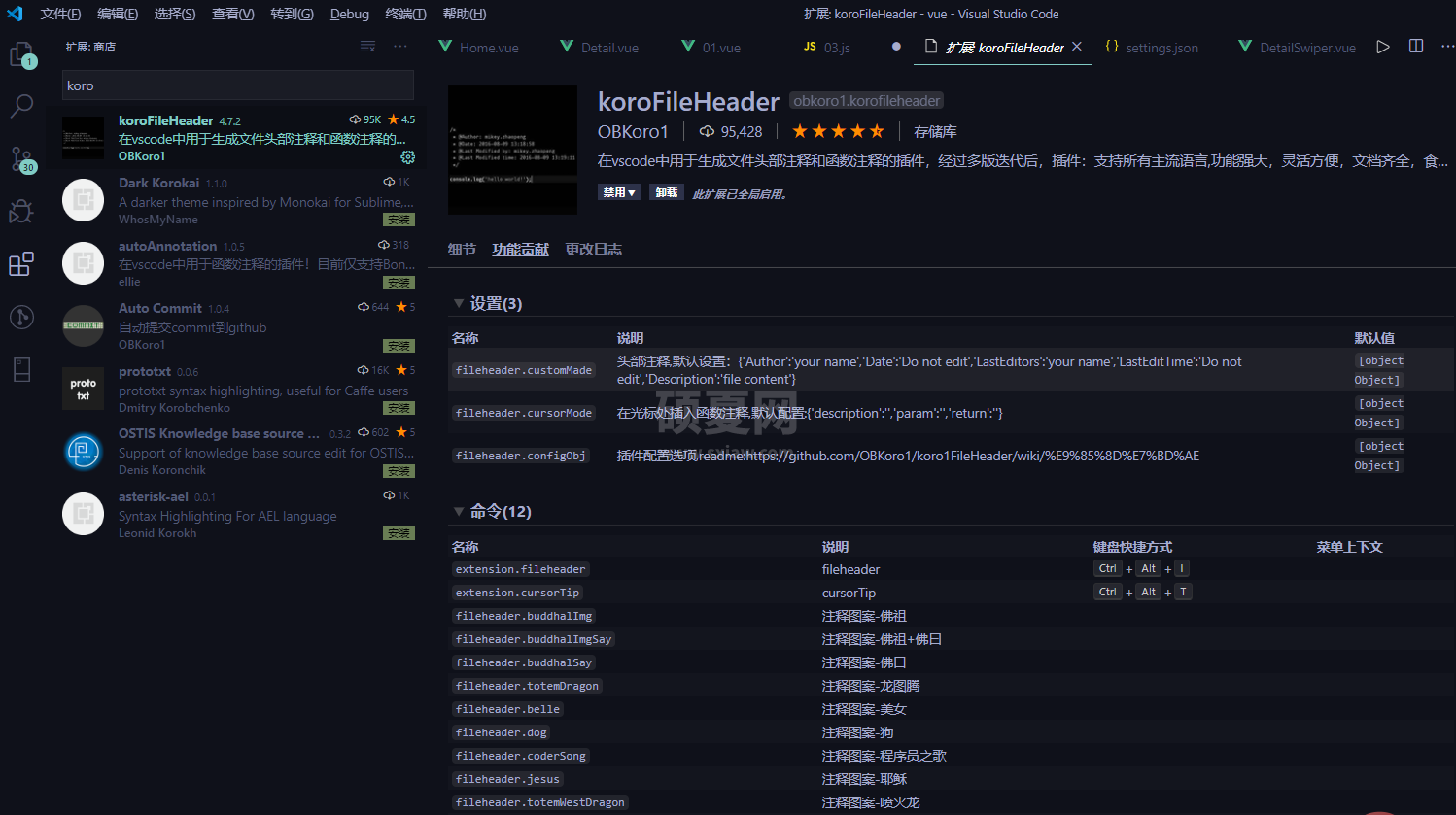Viewport: 1456px width, 815px height.
Task: Open the 转到(G) menu
Action: point(292,14)
